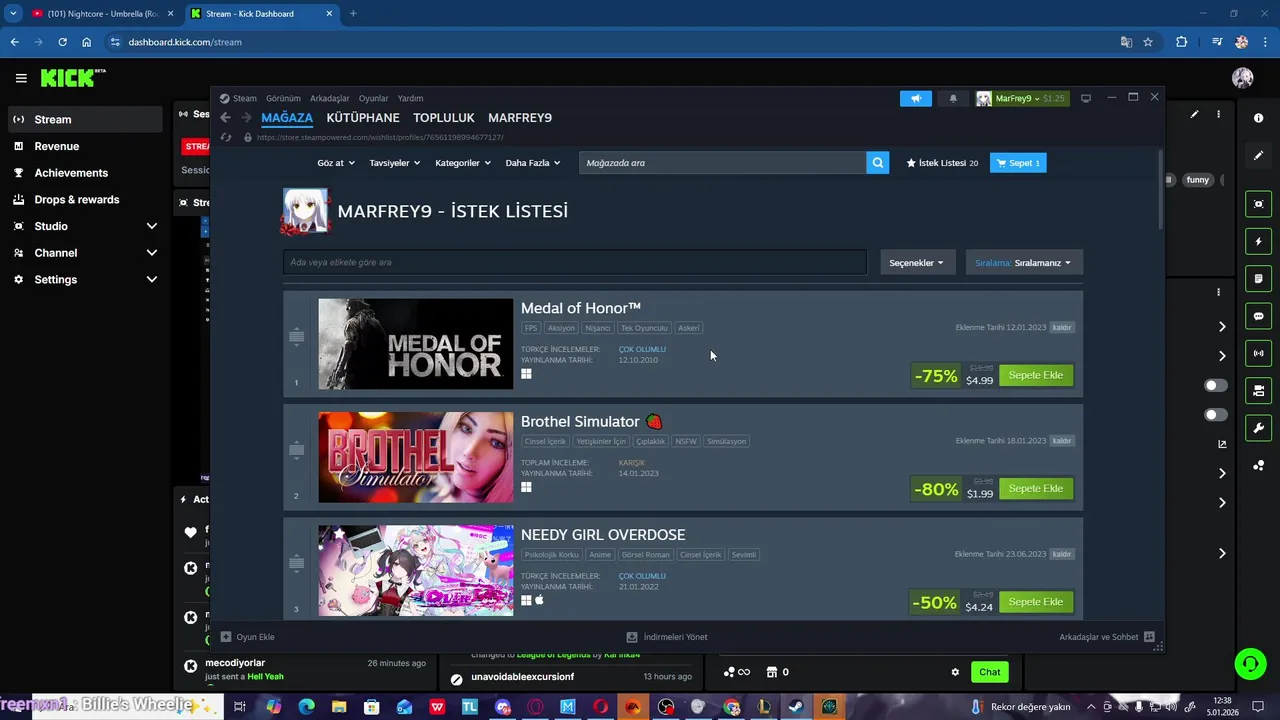Click Oyun Ekle at Steam bottom bar
This screenshot has width=1280, height=720.
247,637
